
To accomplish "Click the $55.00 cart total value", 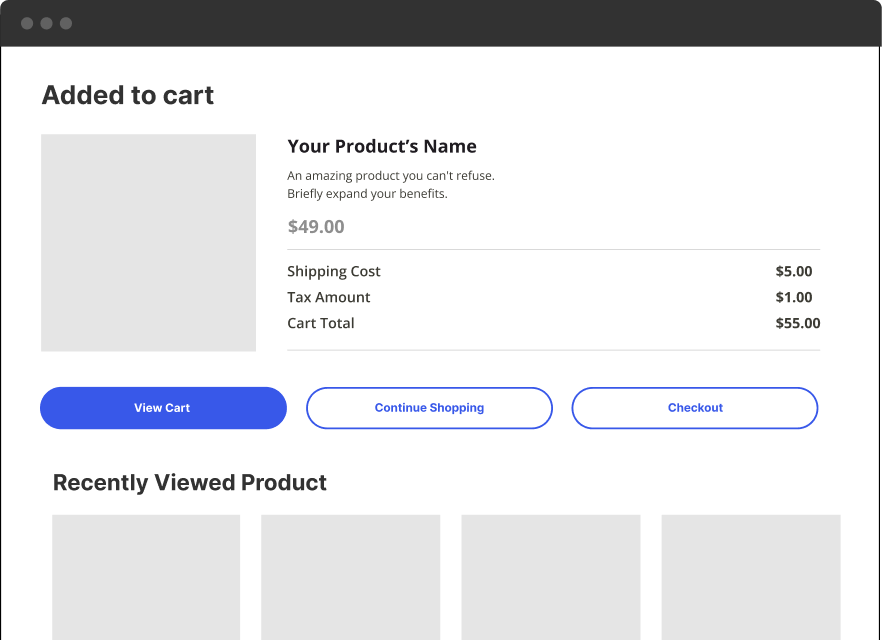I will point(798,323).
